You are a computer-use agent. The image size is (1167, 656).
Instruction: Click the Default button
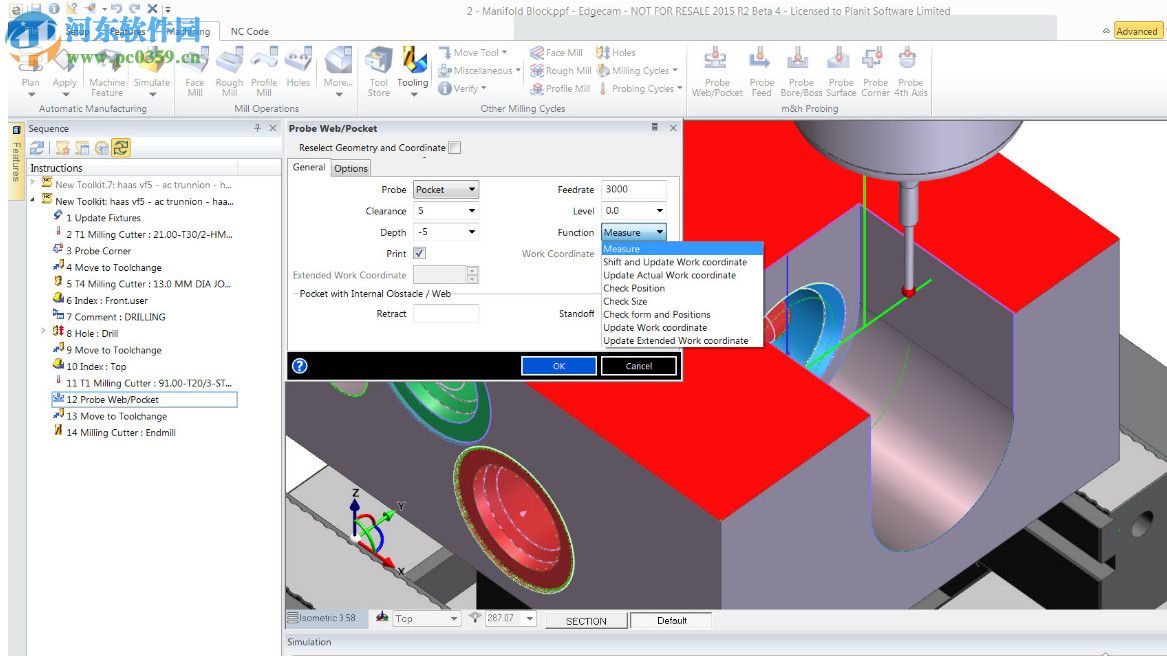tap(671, 620)
